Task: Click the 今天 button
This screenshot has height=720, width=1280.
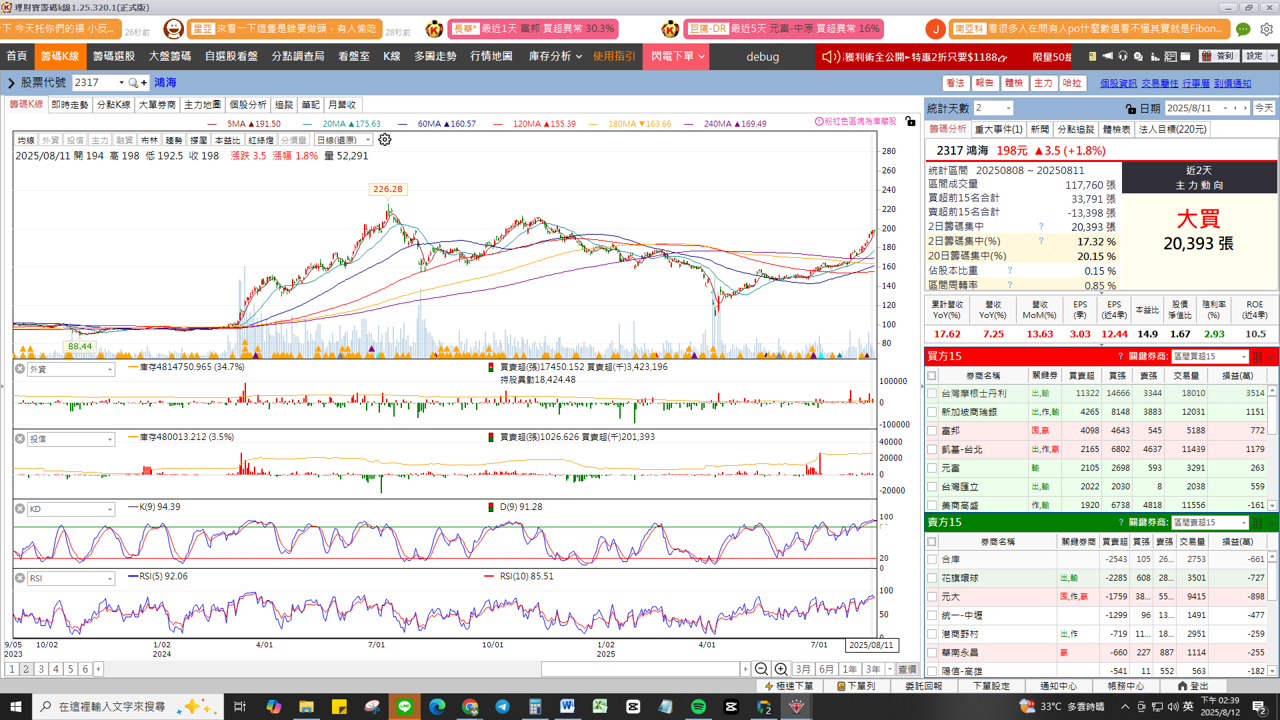Action: [x=1264, y=108]
